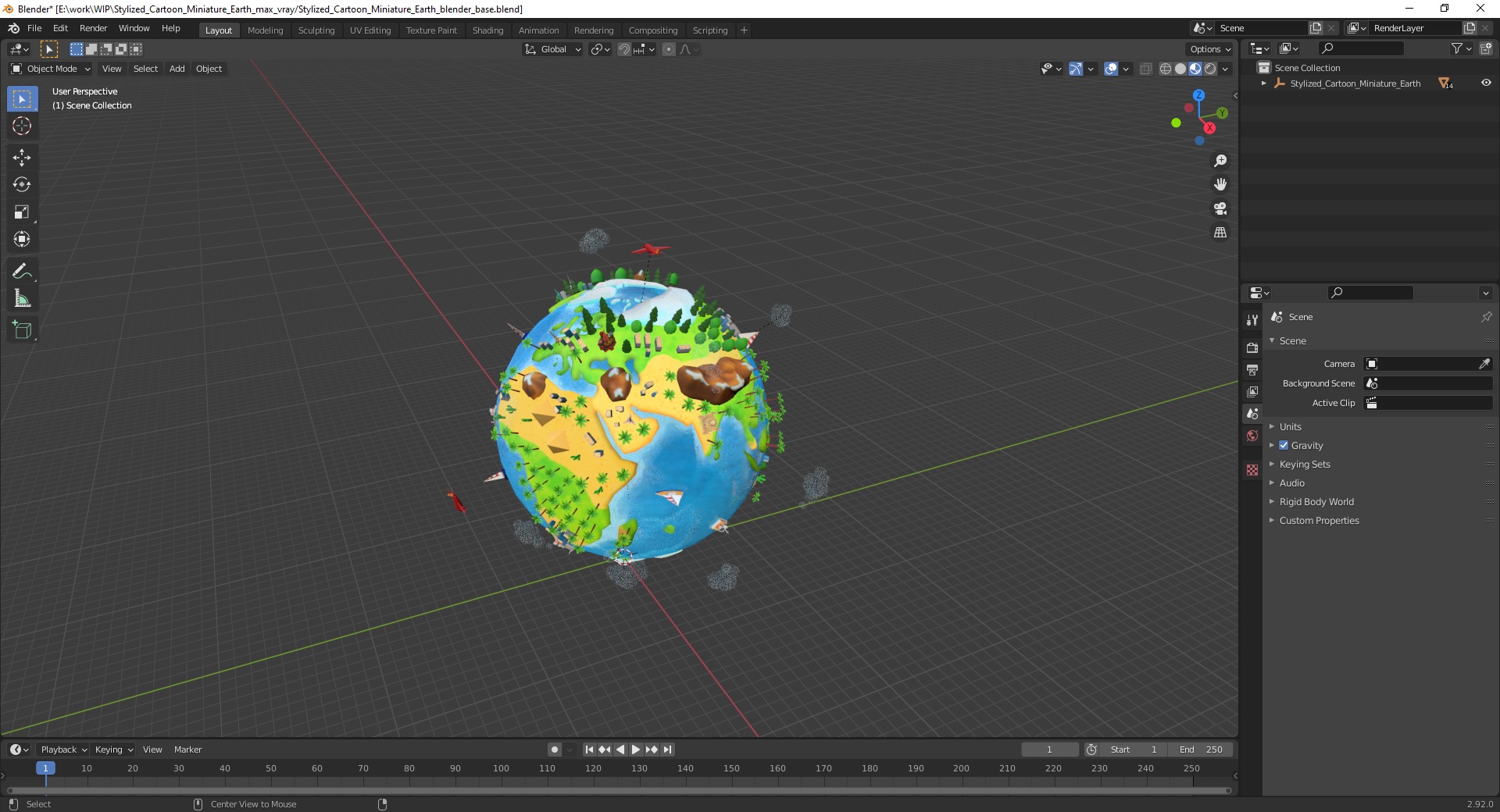Click the End frame 250 field
This screenshot has width=1500, height=812.
[x=1201, y=750]
